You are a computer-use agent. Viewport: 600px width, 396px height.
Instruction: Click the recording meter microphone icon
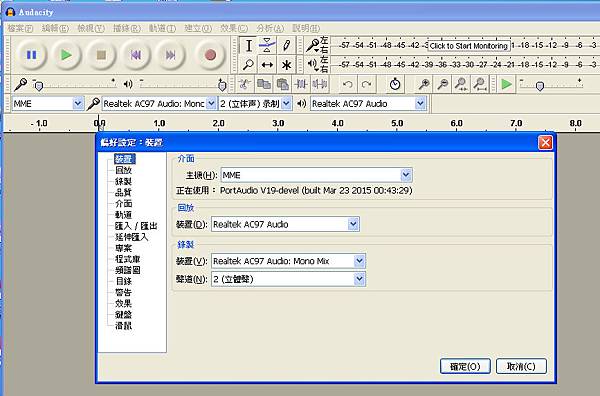313,46
